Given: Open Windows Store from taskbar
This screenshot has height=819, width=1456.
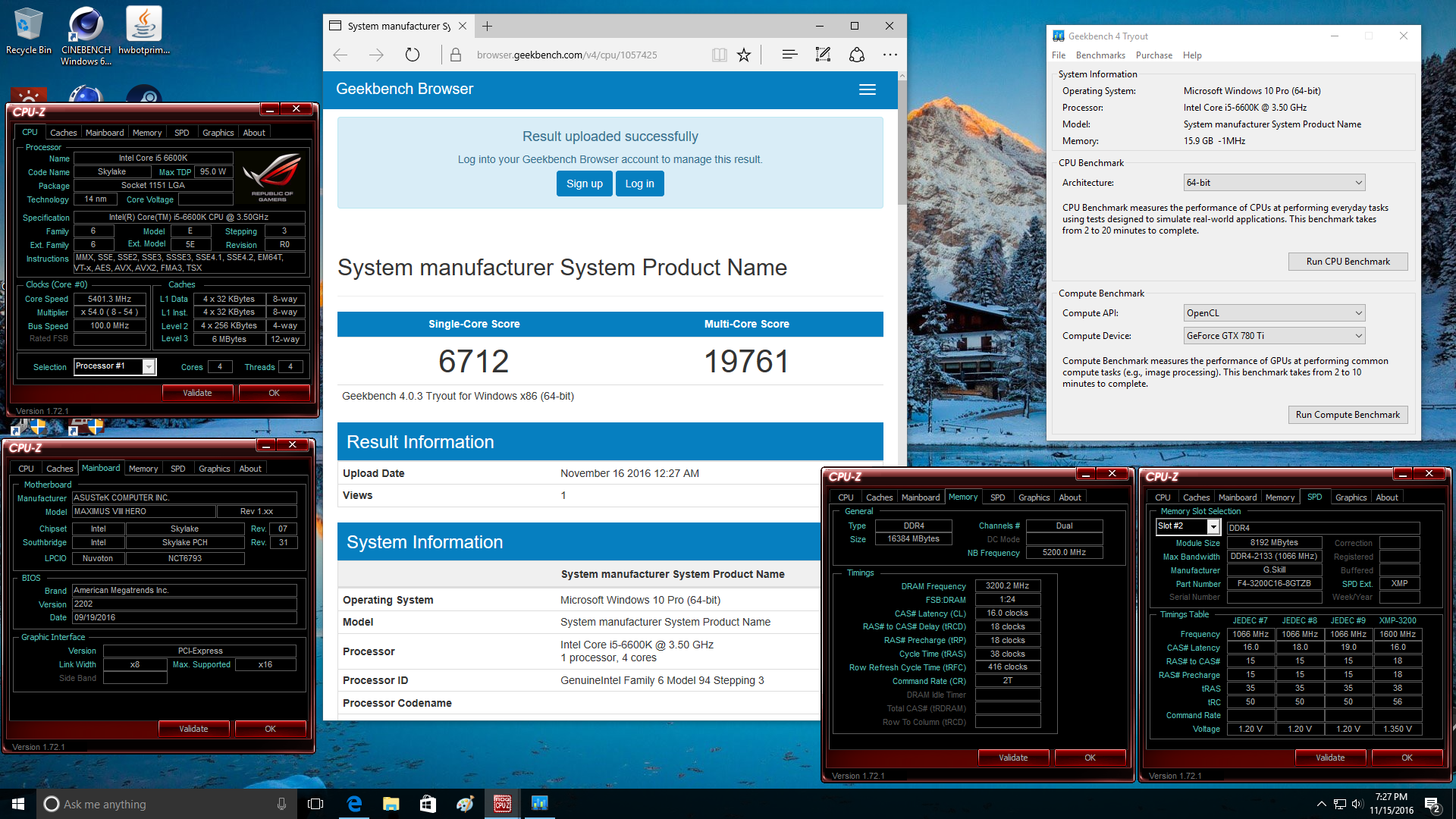Looking at the screenshot, I should (x=428, y=804).
